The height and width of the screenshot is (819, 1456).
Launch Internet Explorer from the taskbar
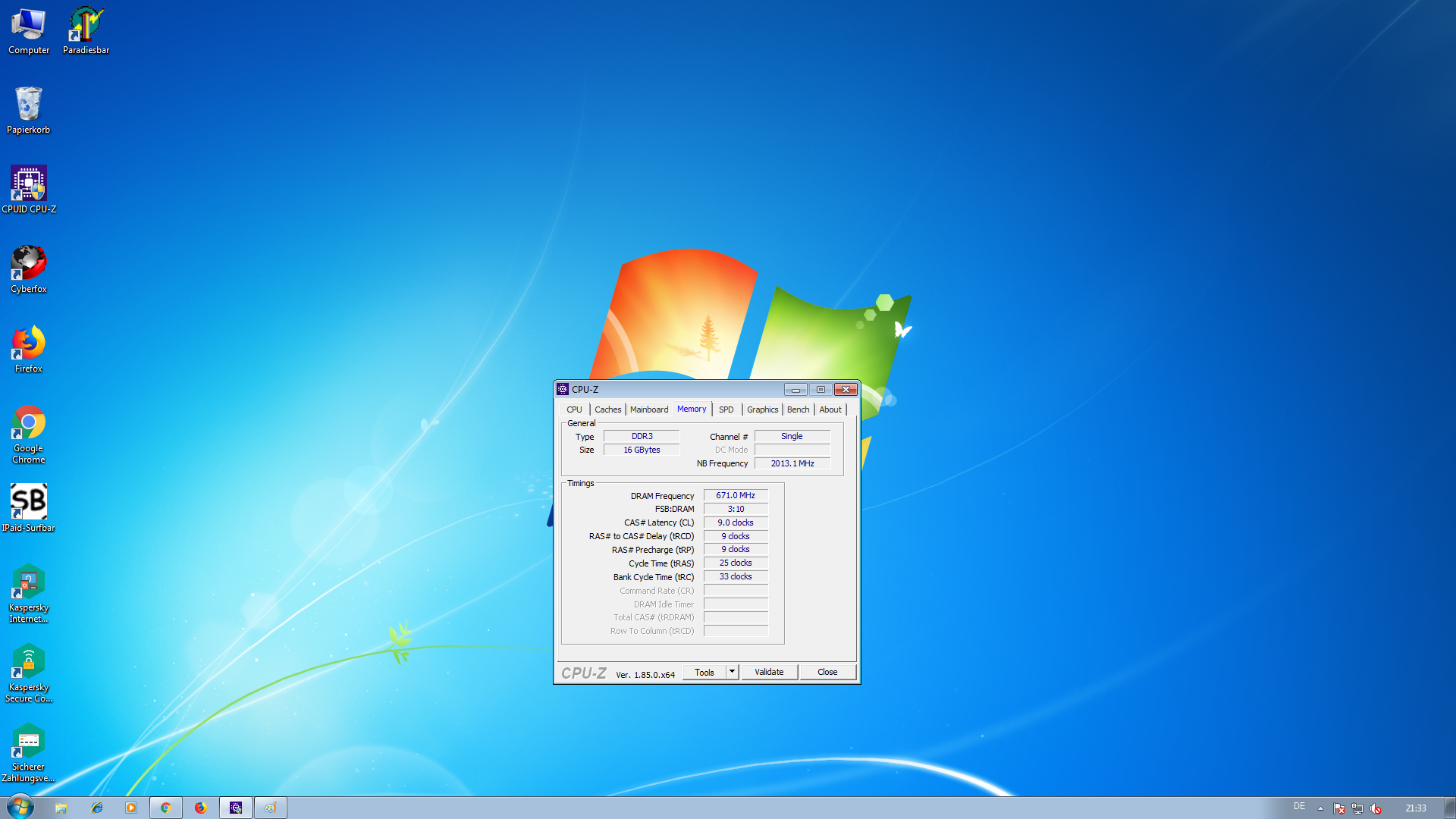click(97, 808)
